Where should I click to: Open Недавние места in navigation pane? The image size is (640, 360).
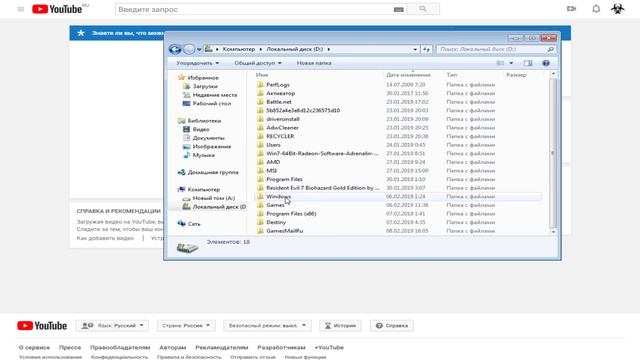coord(215,95)
